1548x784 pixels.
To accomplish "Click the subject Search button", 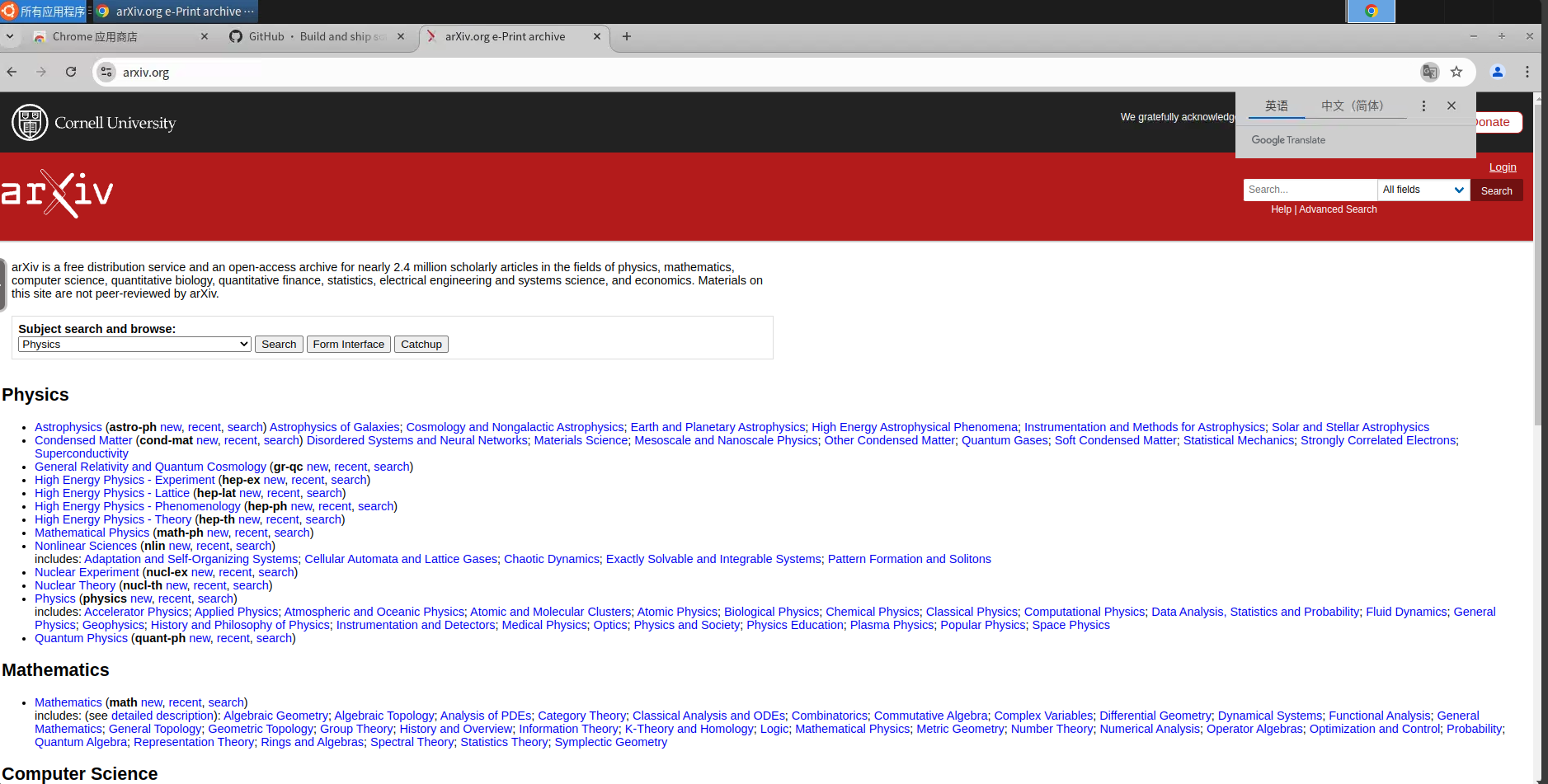I will [x=279, y=345].
